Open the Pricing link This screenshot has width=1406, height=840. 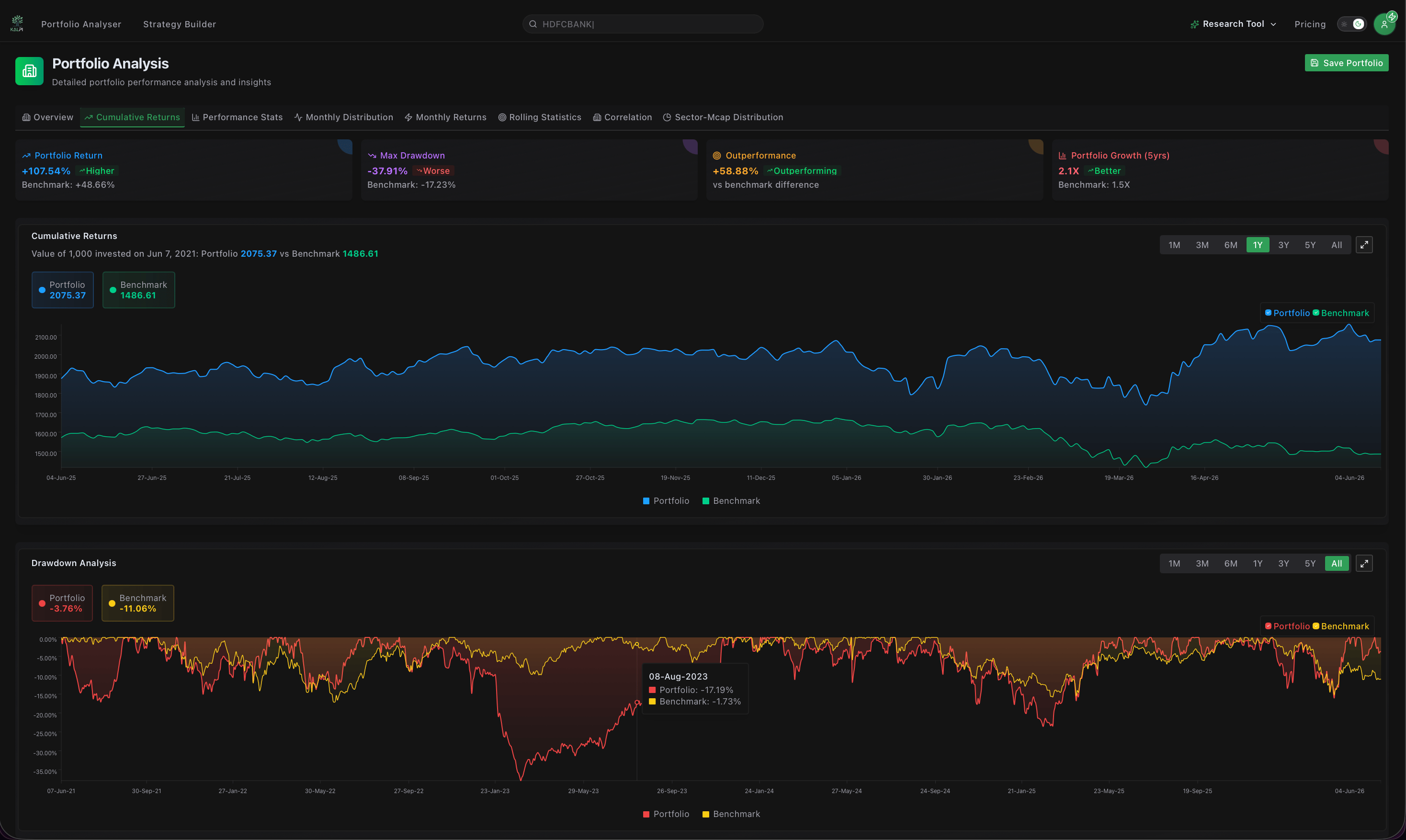pos(1310,24)
